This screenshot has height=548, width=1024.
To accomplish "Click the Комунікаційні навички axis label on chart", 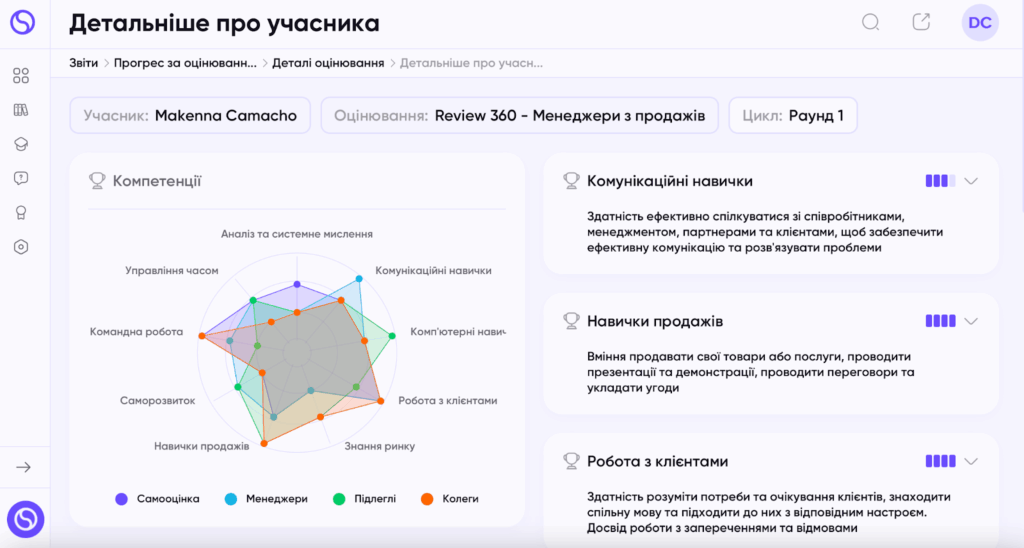I will 434,270.
